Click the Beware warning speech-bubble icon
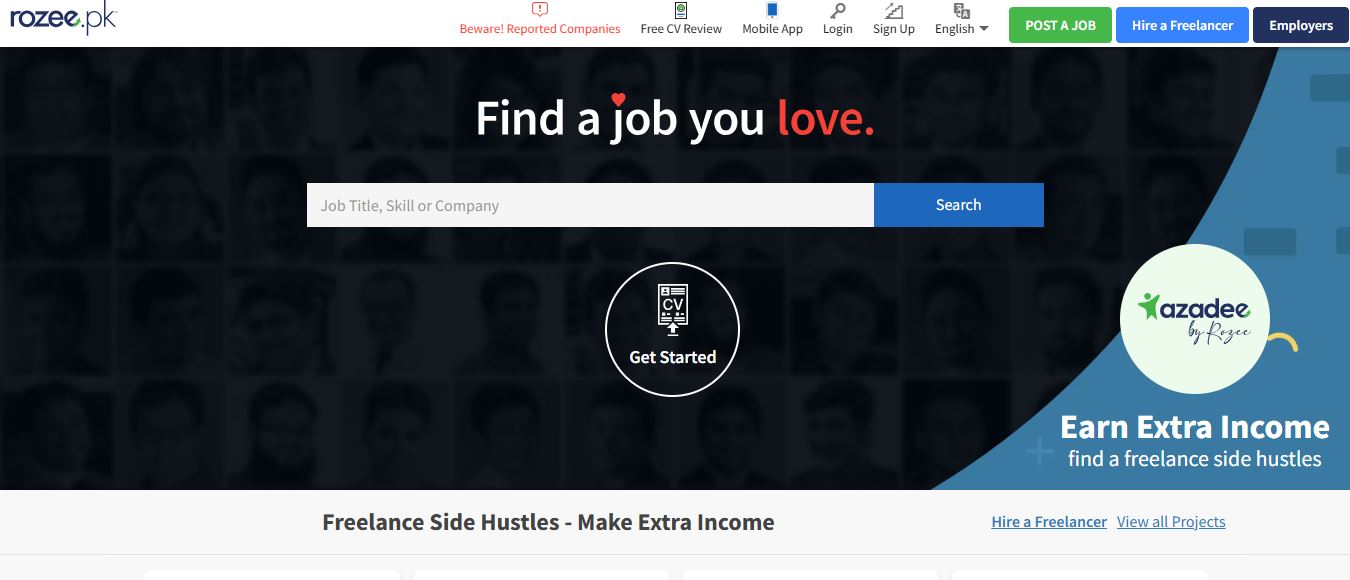 540,10
